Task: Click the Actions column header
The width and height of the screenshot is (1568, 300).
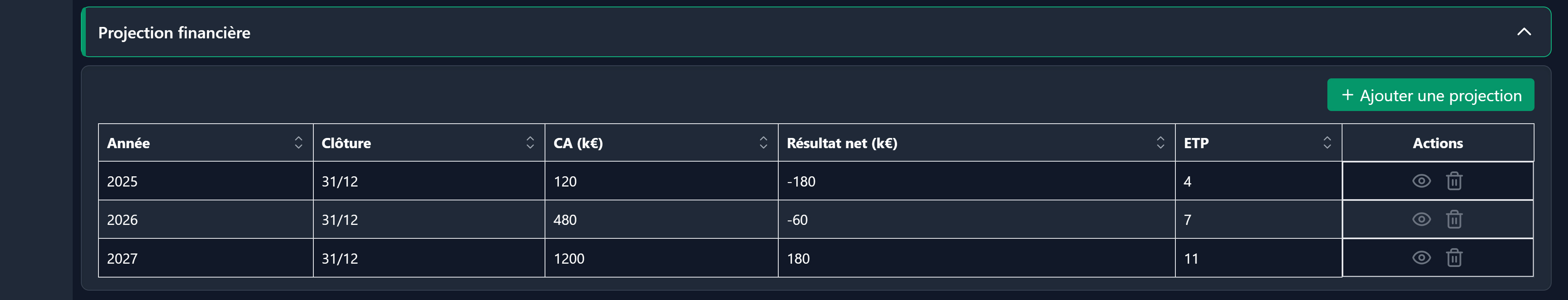Action: point(1437,143)
